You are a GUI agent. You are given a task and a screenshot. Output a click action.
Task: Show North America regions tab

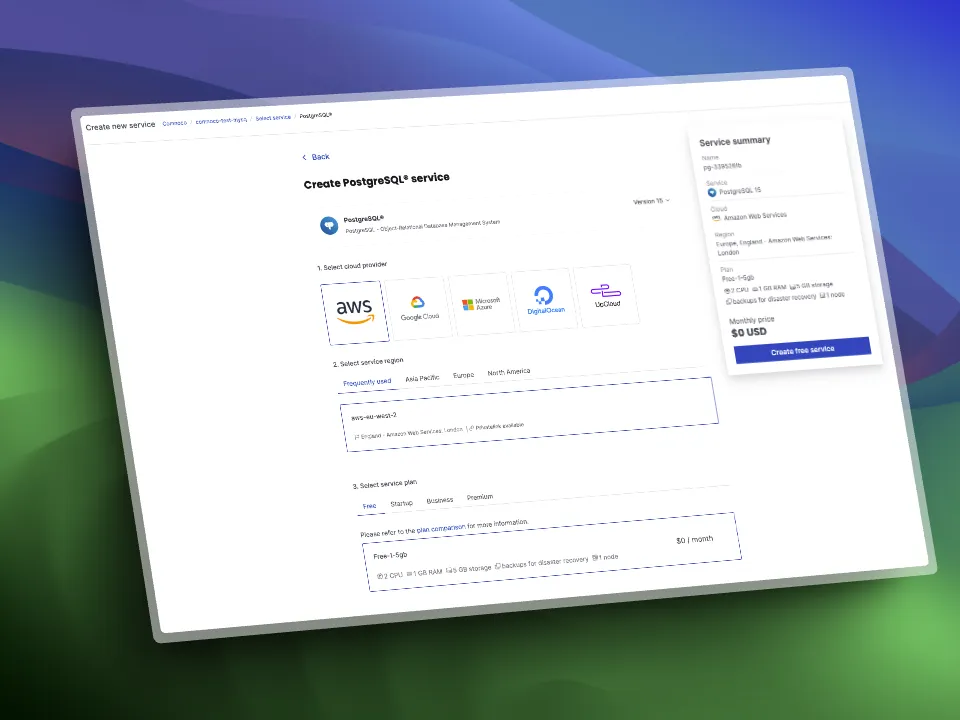(x=509, y=372)
